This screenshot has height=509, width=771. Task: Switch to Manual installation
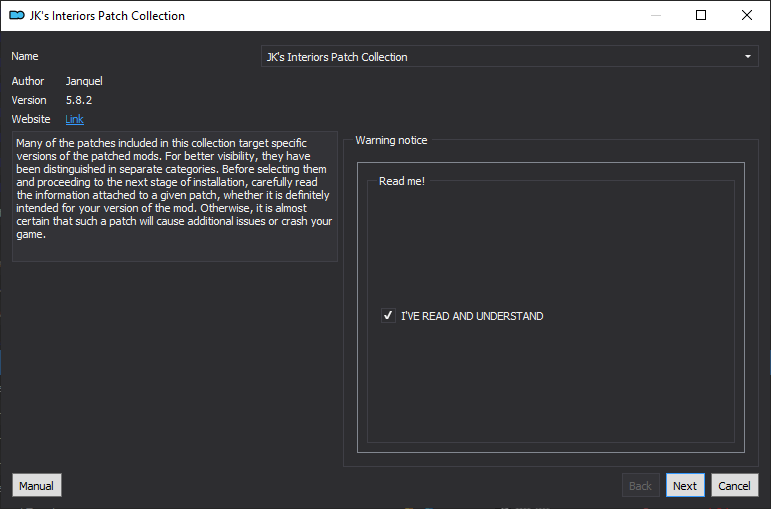[37, 485]
